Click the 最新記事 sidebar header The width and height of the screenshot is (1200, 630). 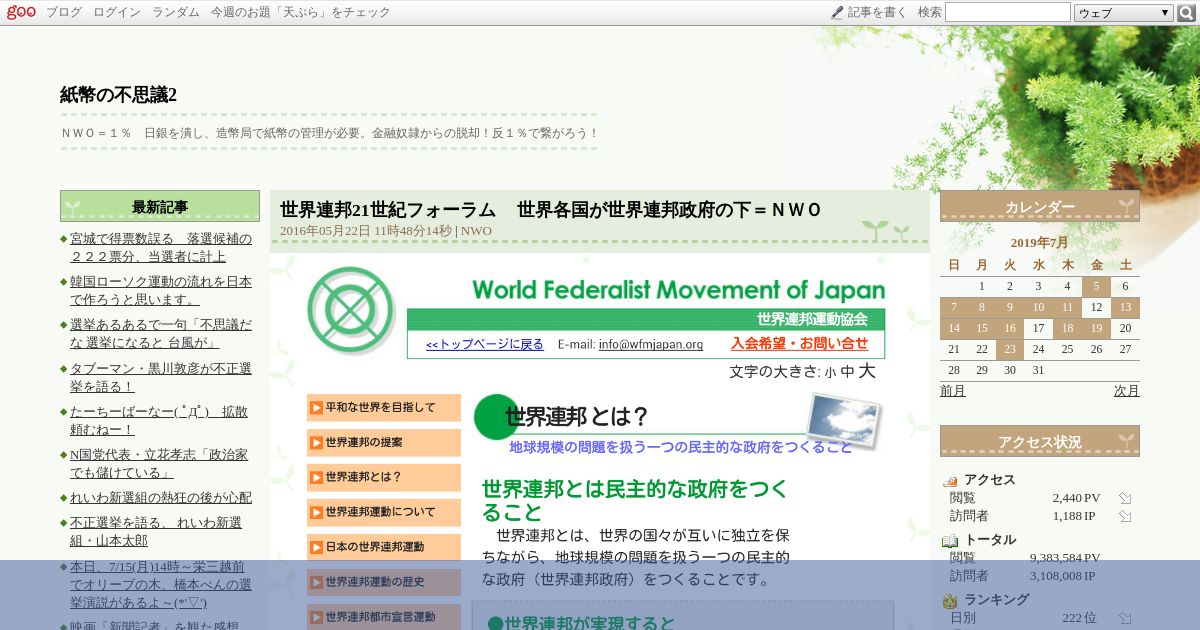(x=160, y=207)
